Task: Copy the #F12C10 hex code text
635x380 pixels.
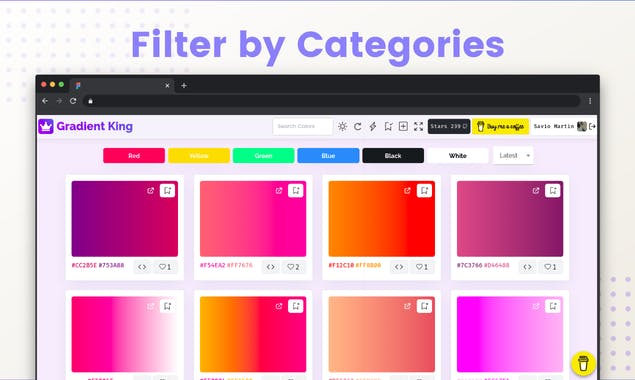Action: [x=341, y=265]
